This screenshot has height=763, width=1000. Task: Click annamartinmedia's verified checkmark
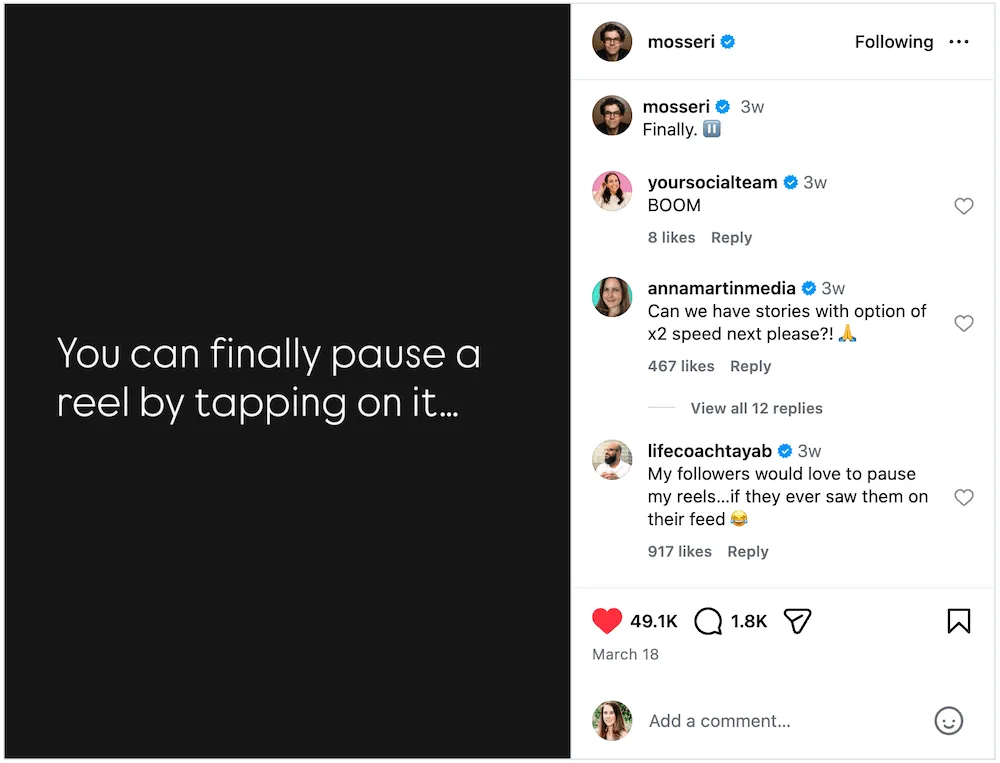click(808, 287)
